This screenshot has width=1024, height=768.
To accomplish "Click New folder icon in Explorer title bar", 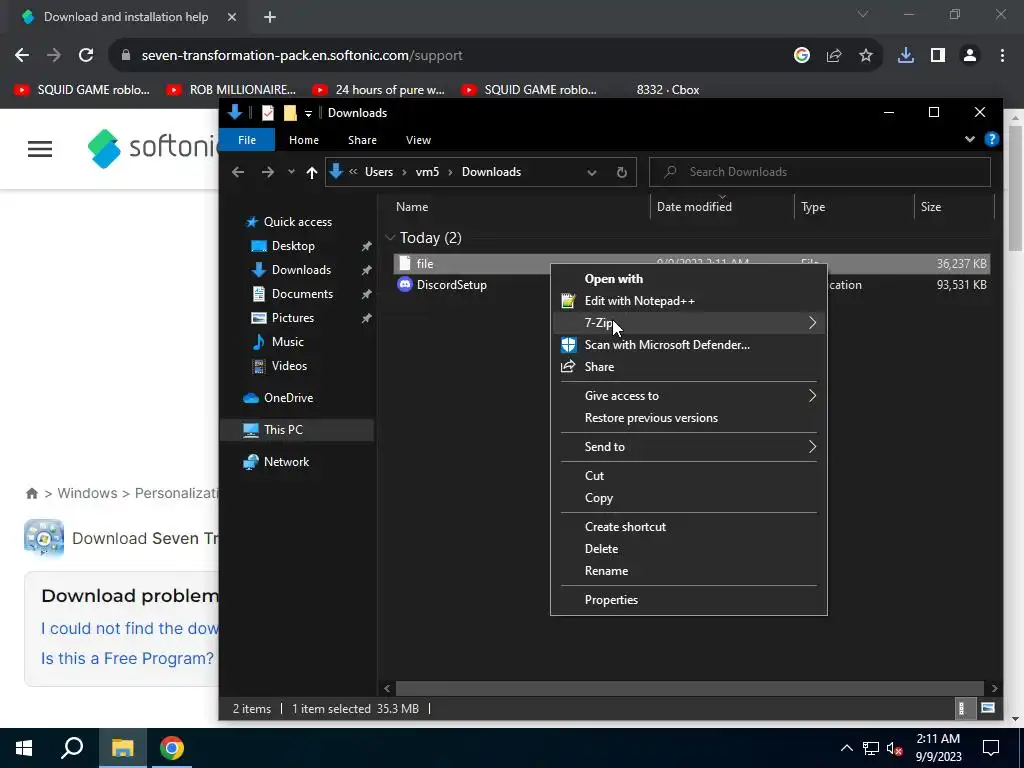I will click(x=290, y=113).
